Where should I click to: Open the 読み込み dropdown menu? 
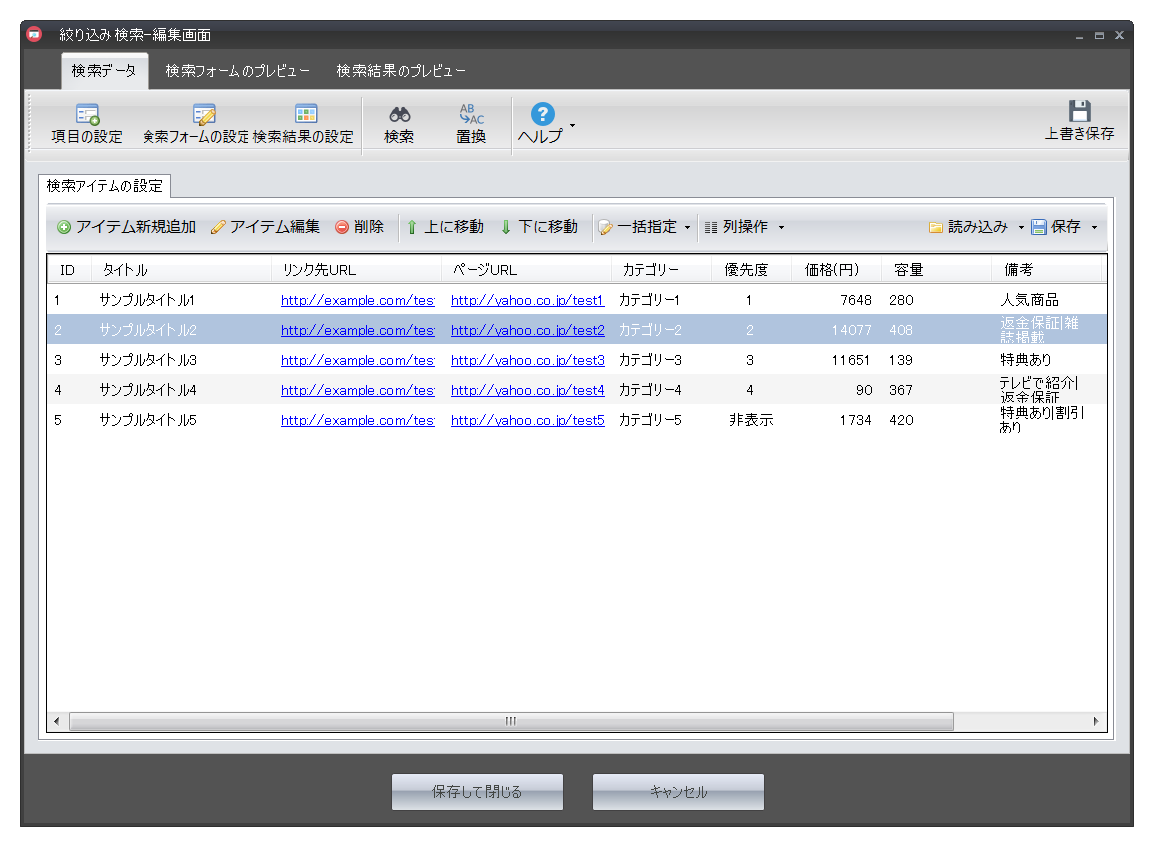[x=1021, y=228]
